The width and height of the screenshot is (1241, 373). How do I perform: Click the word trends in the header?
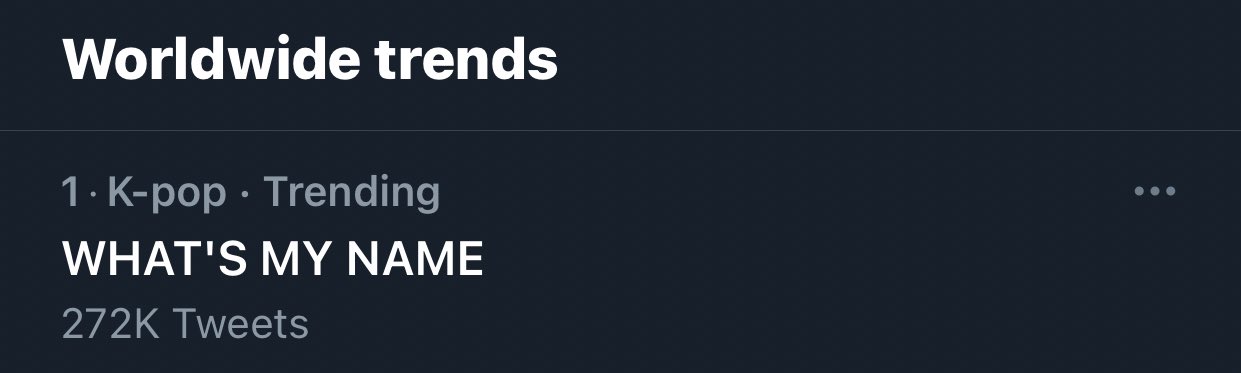[467, 60]
